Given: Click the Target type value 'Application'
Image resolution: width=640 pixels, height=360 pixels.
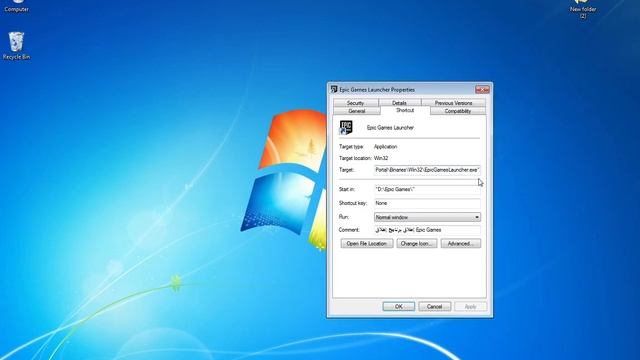Looking at the screenshot, I should 385,147.
